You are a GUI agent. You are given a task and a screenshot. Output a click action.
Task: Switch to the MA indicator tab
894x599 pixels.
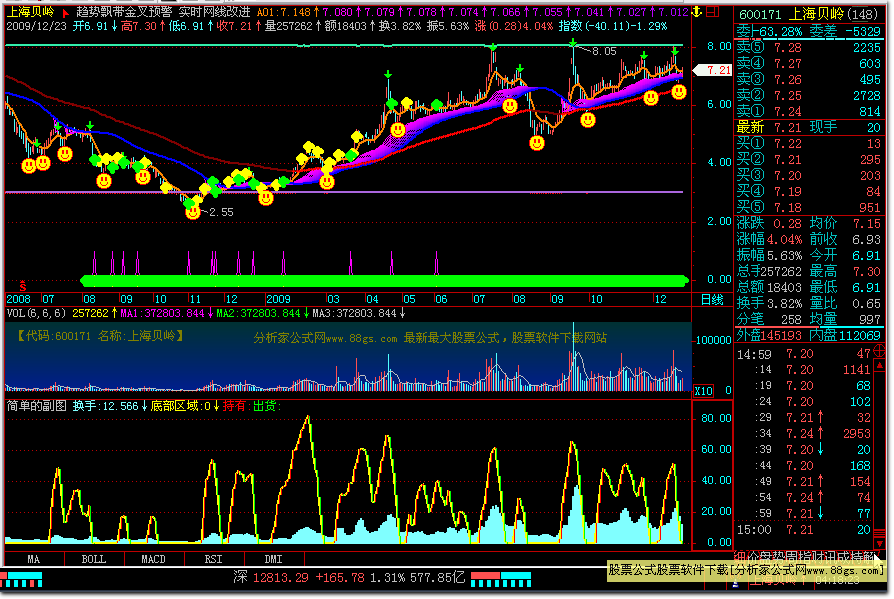click(x=33, y=559)
